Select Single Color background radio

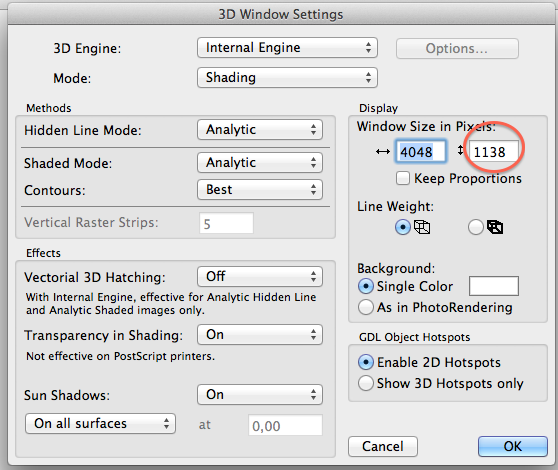(x=366, y=286)
